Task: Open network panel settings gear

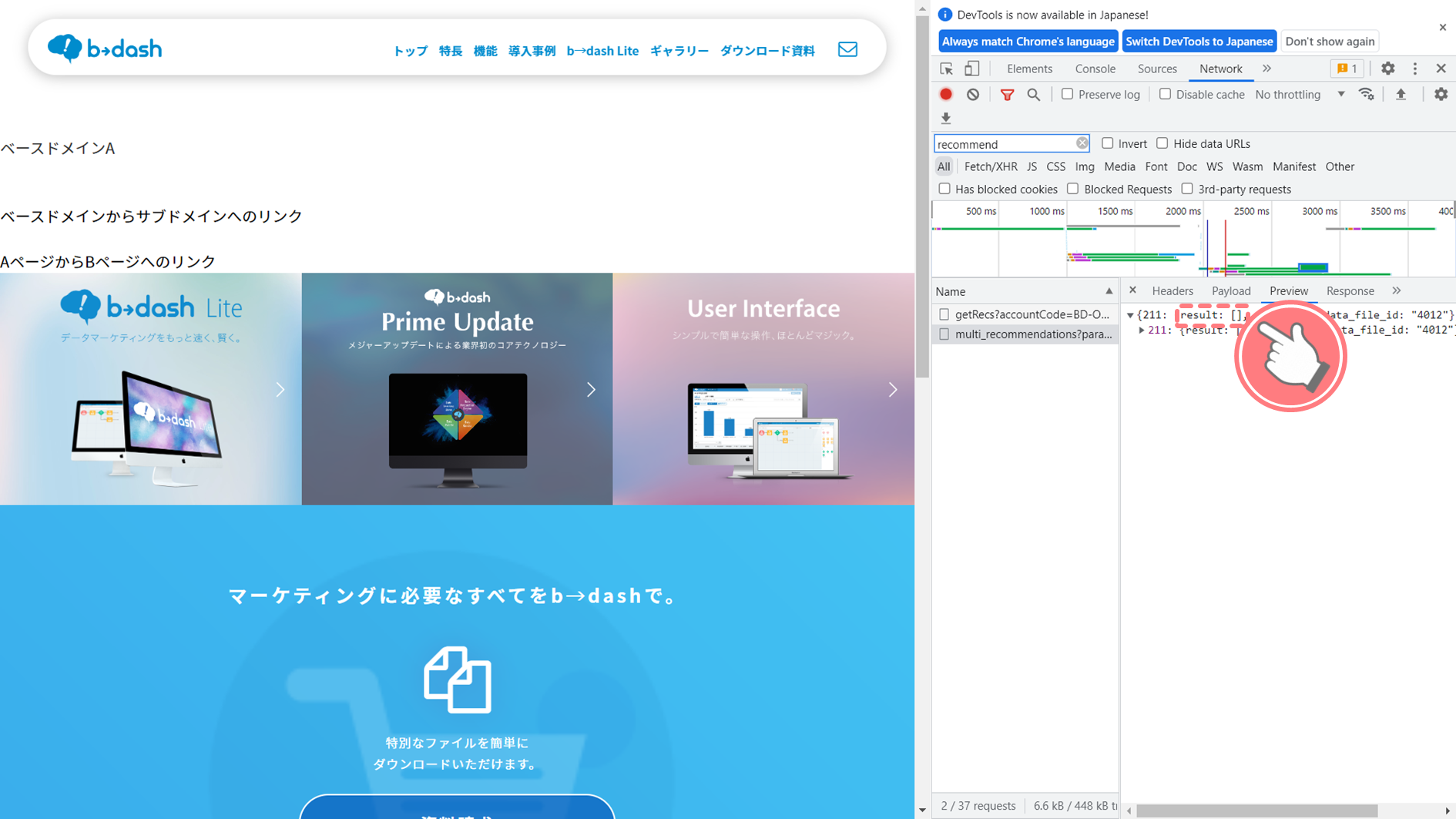Action: pyautogui.click(x=1441, y=94)
